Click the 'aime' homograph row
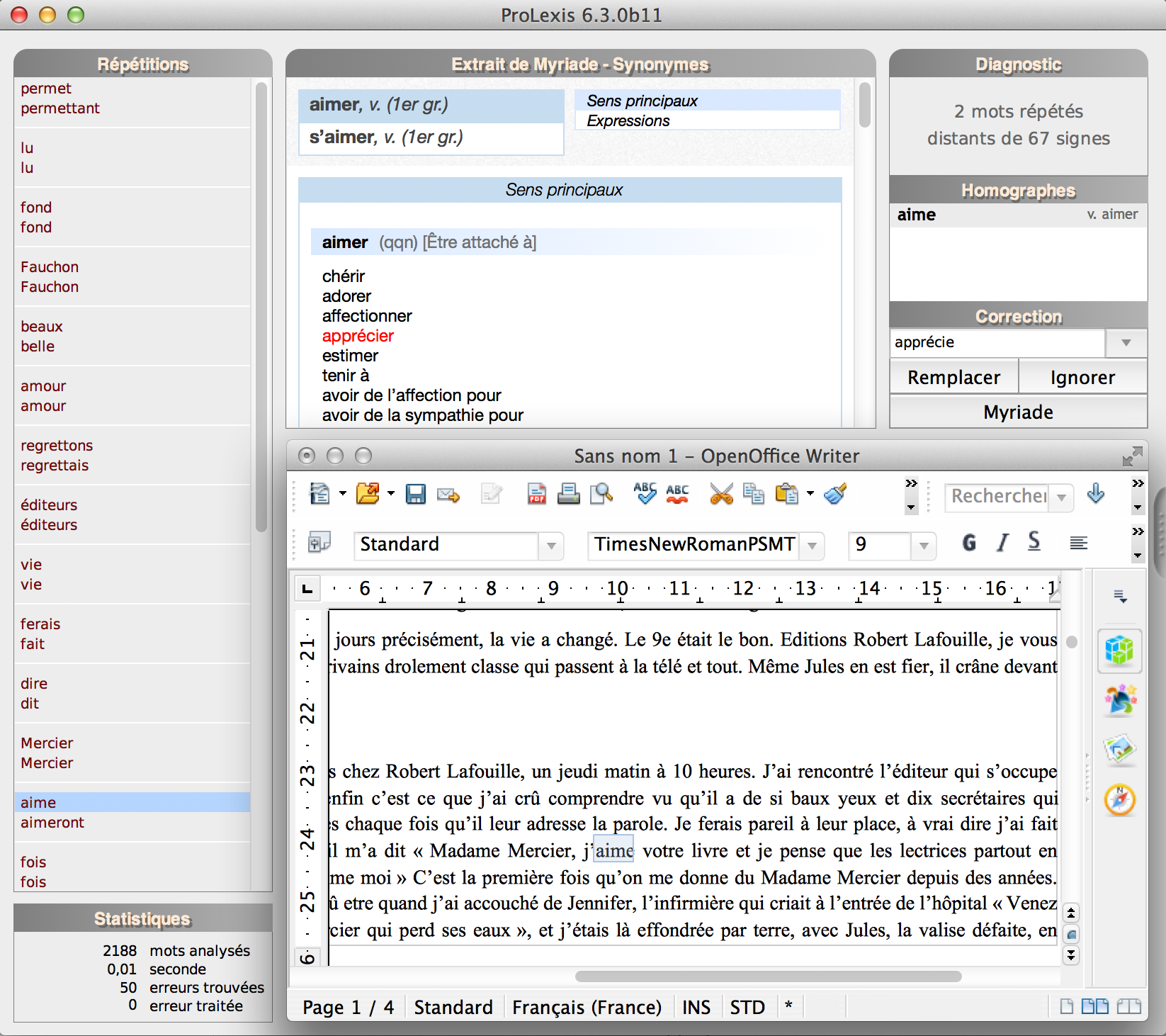This screenshot has height=1036, width=1166. tap(1018, 215)
